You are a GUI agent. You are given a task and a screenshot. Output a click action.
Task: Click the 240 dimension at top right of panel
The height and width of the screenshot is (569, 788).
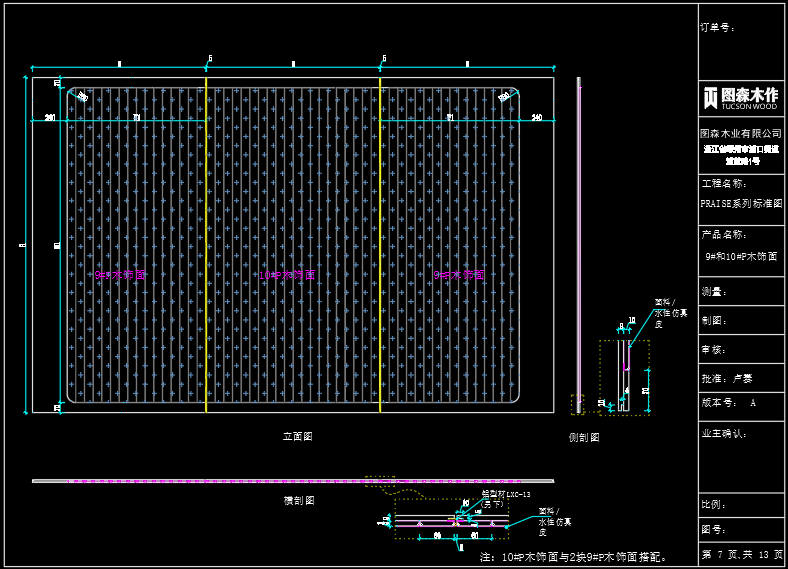tap(536, 118)
